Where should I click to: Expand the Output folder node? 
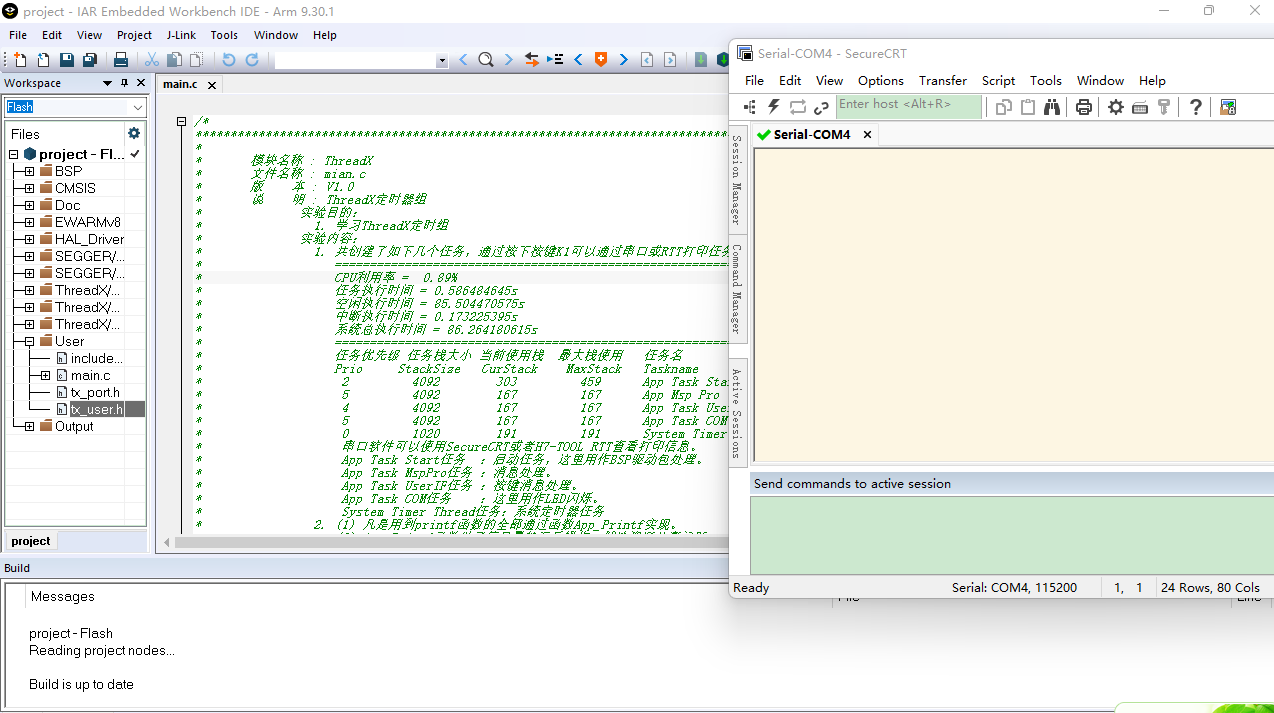29,426
